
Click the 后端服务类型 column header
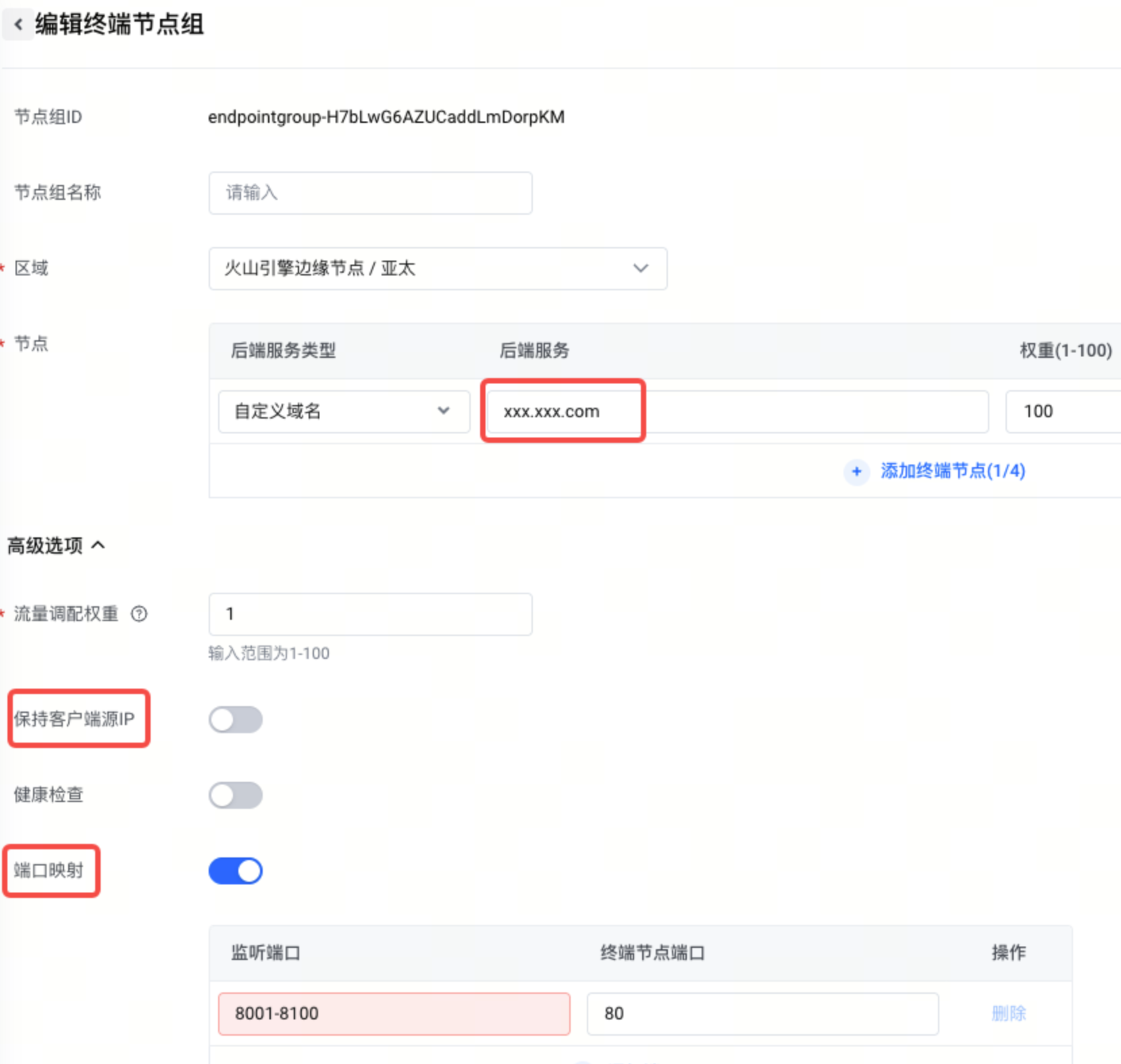[284, 351]
